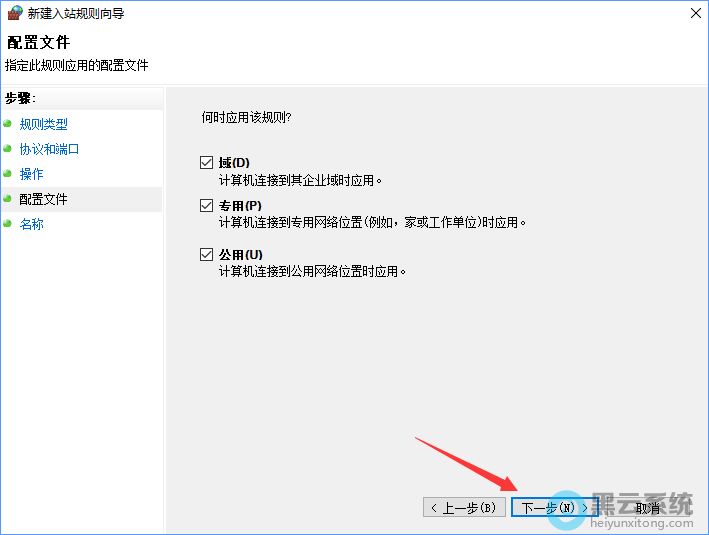This screenshot has width=709, height=535.
Task: Click green bullet beside 配置文件 step
Action: [x=8, y=199]
